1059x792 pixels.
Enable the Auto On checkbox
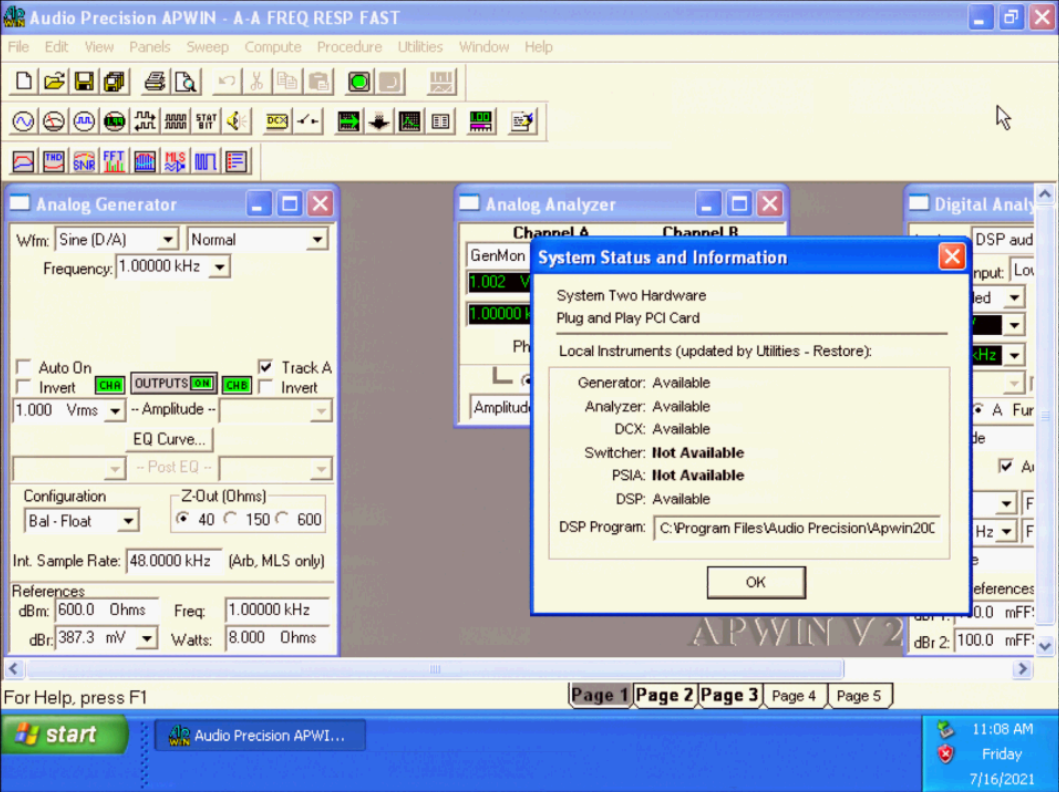[24, 367]
